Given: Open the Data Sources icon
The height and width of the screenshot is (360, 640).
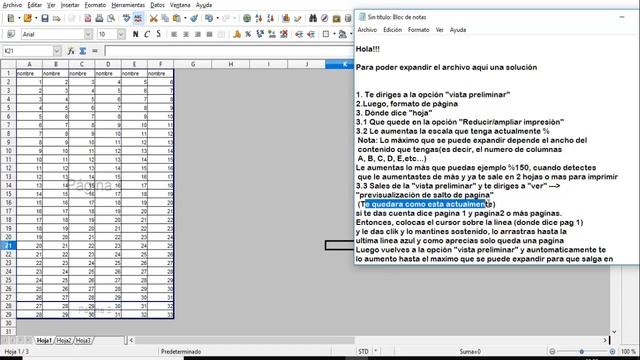Looking at the screenshot, I should point(348,18).
